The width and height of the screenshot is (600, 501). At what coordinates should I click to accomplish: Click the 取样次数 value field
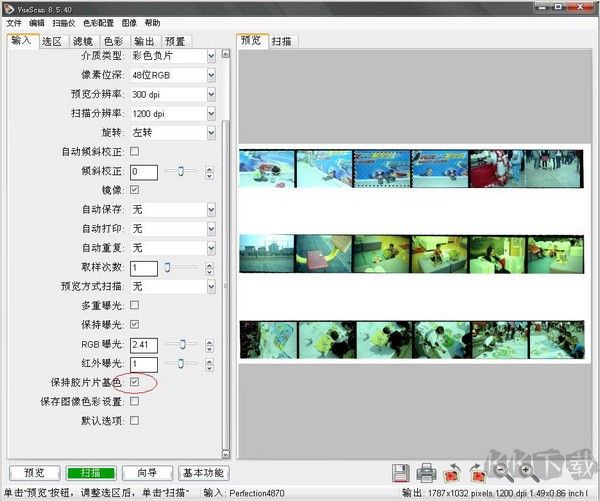tap(144, 268)
